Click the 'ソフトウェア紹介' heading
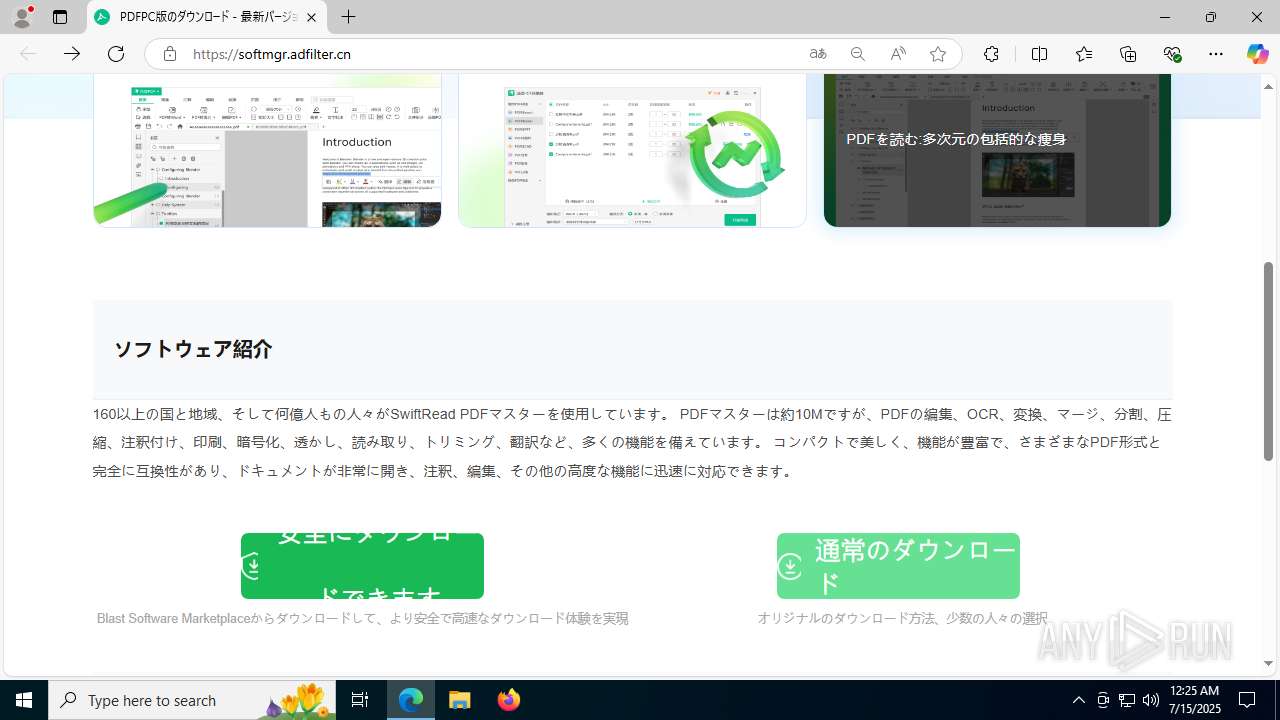 pyautogui.click(x=193, y=349)
